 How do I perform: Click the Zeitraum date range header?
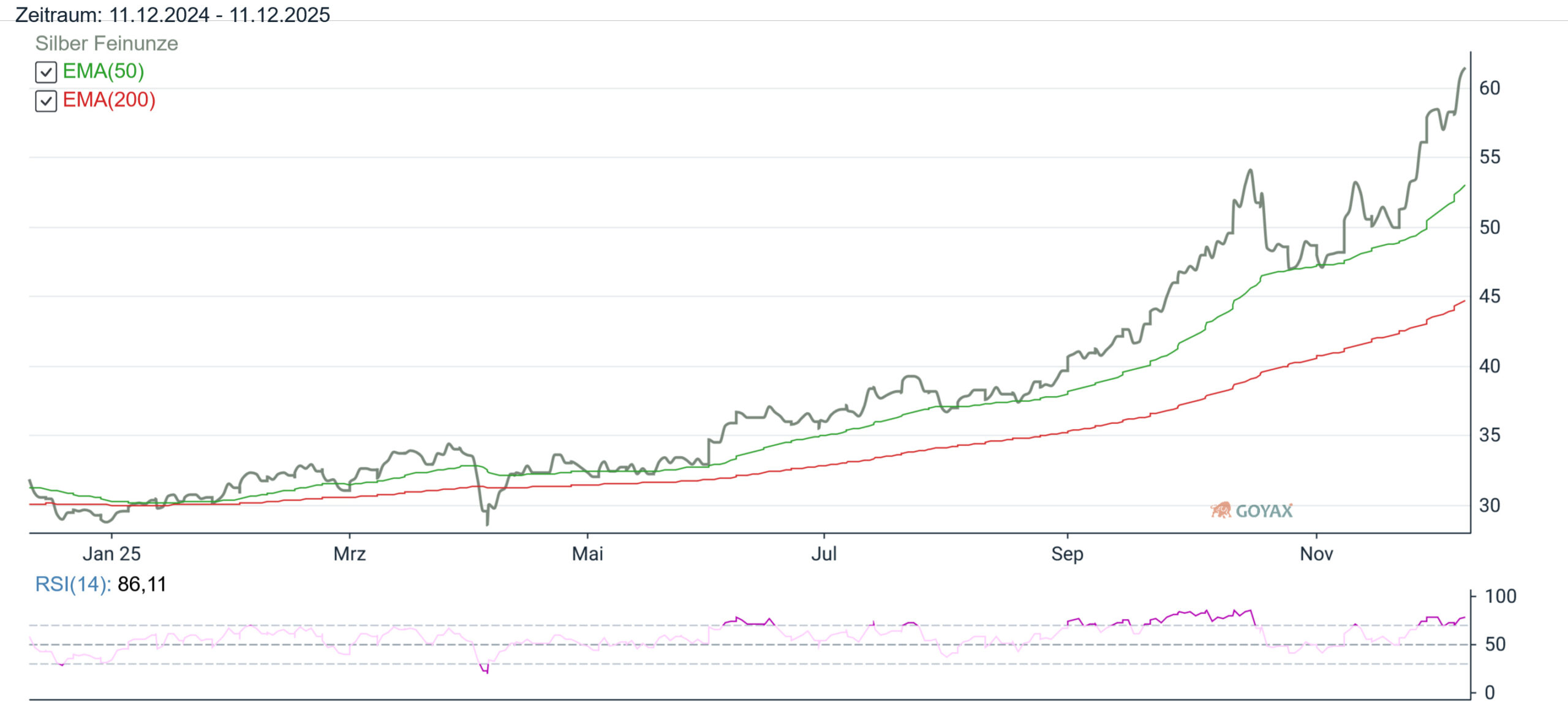tap(172, 14)
